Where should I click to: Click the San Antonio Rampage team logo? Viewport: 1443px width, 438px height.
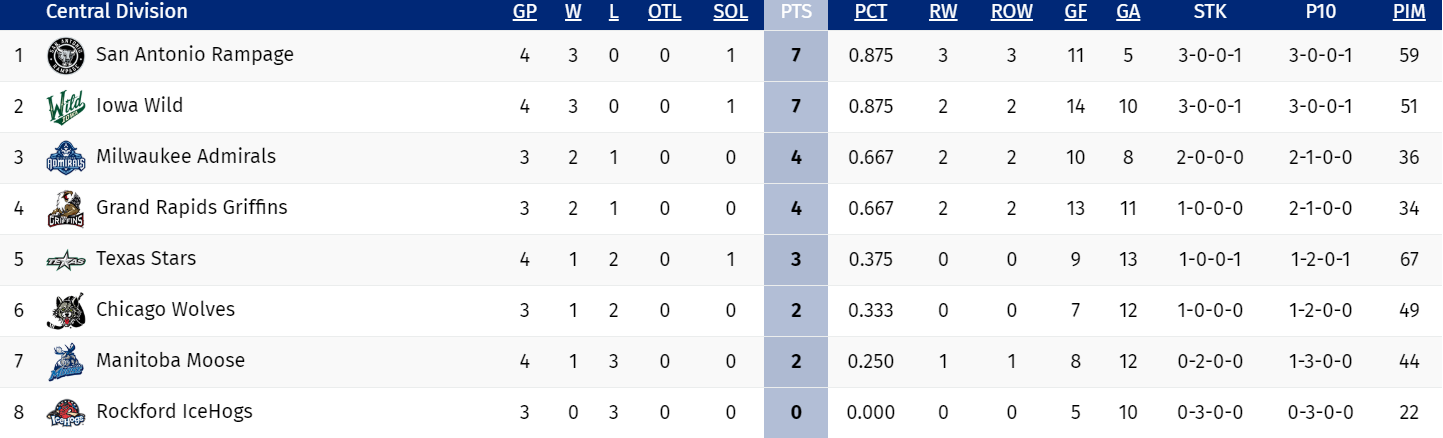pyautogui.click(x=66, y=56)
